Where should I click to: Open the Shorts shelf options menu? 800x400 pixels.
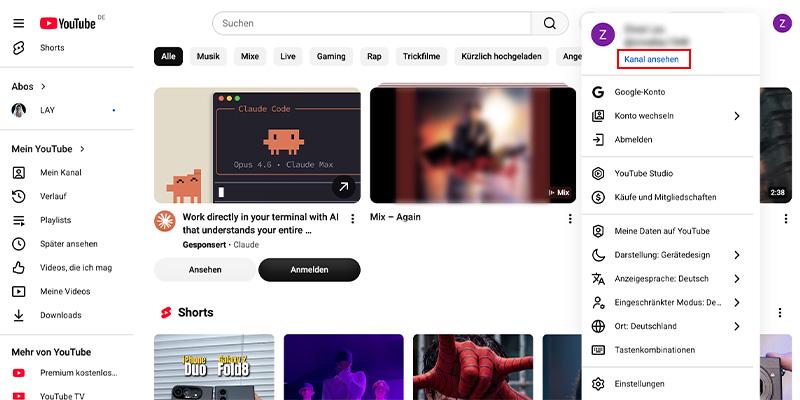click(779, 312)
